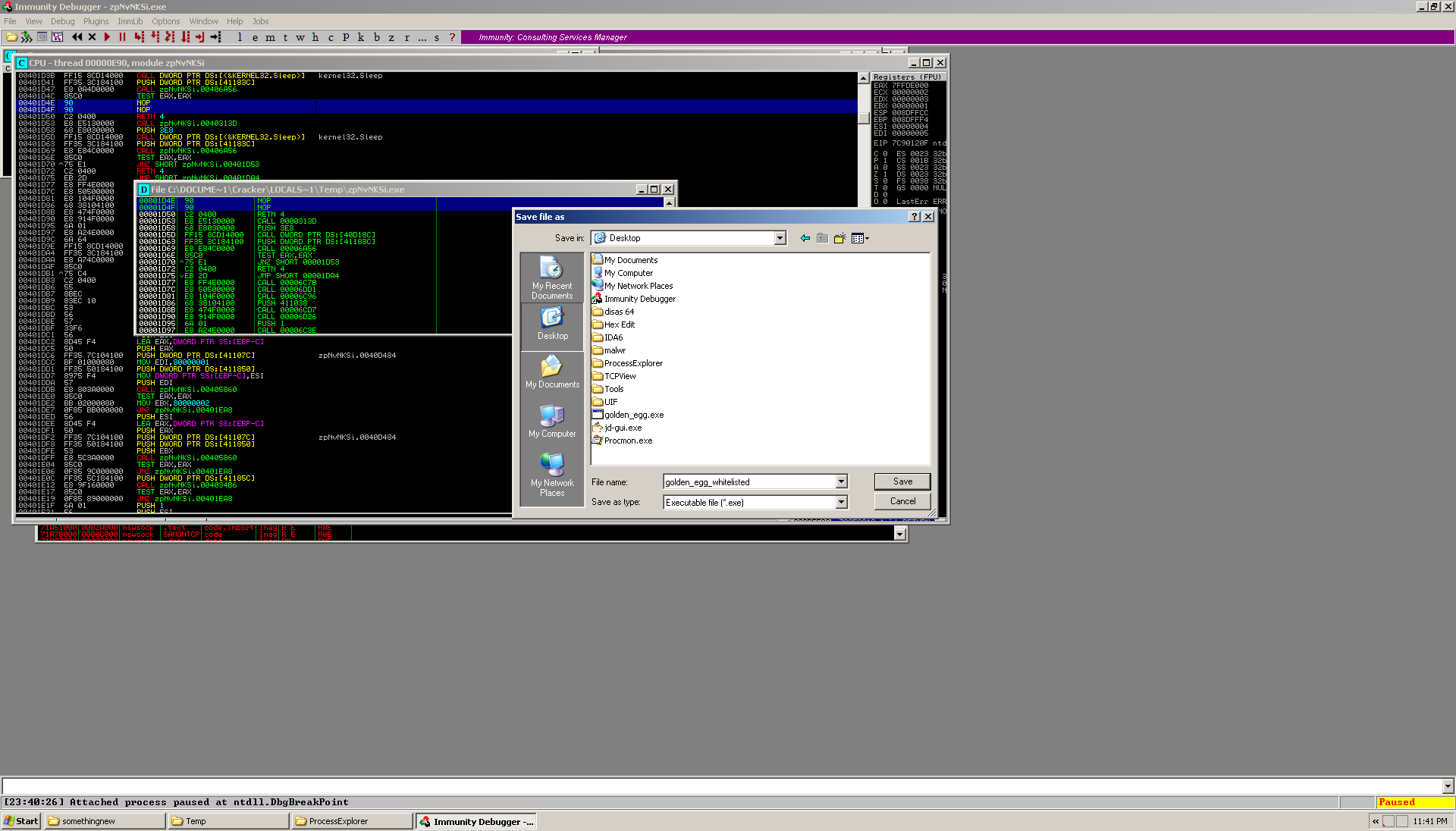Show Executable modules with 'e' toolbar button
The height and width of the screenshot is (831, 1456).
(x=255, y=36)
